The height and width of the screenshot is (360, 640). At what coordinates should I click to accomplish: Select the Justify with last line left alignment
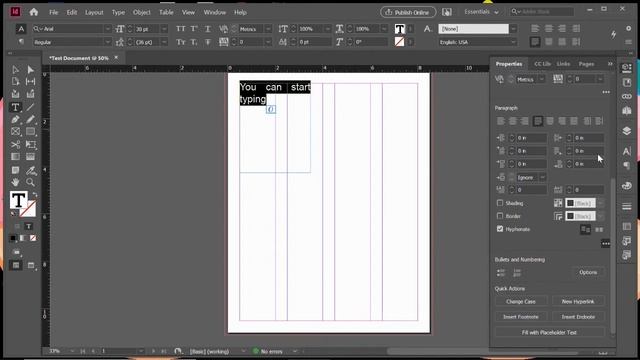click(538, 121)
